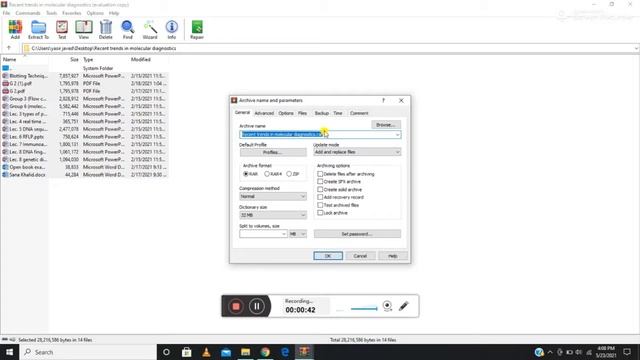Open Update mode dropdown
This screenshot has width=640, height=360.
click(357, 152)
